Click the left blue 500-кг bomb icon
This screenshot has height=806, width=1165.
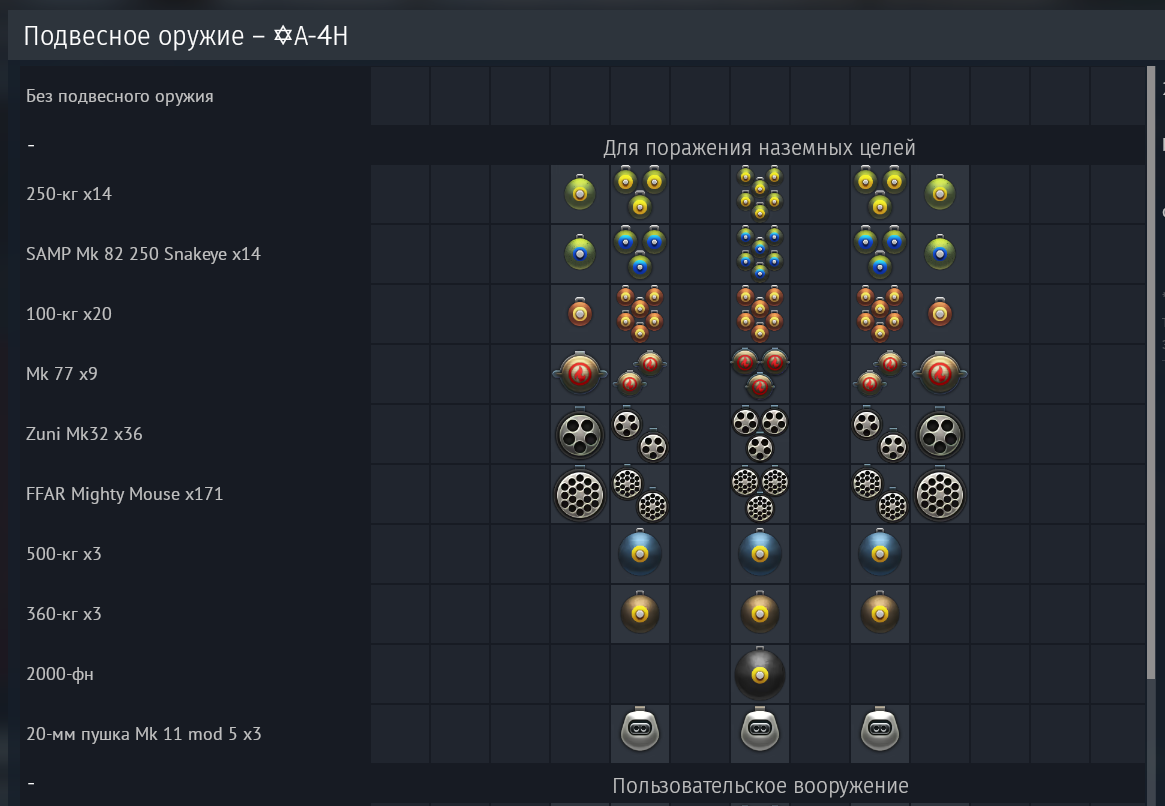640,552
